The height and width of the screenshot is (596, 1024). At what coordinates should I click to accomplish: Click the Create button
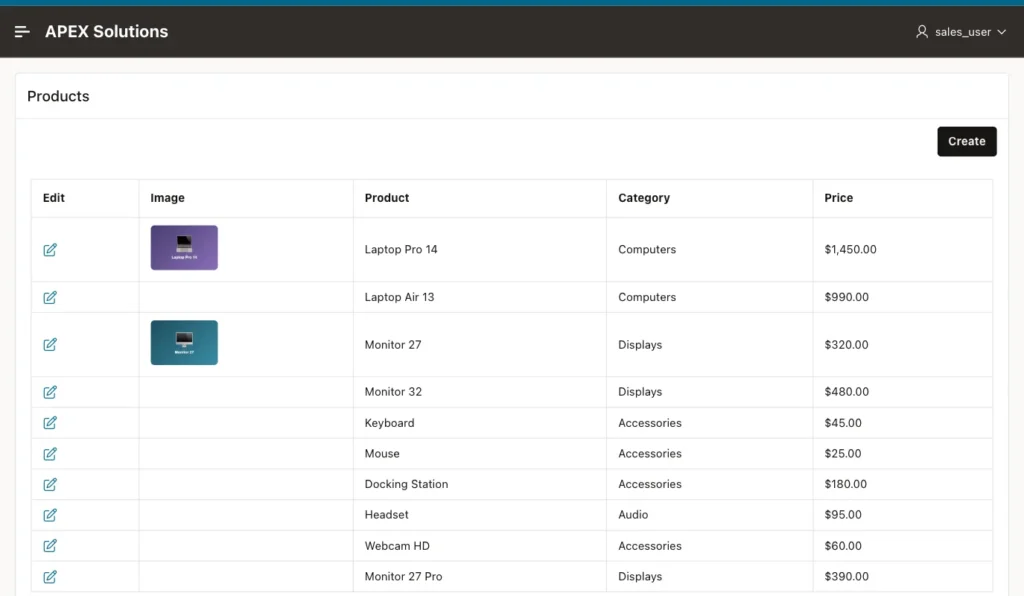click(x=967, y=141)
